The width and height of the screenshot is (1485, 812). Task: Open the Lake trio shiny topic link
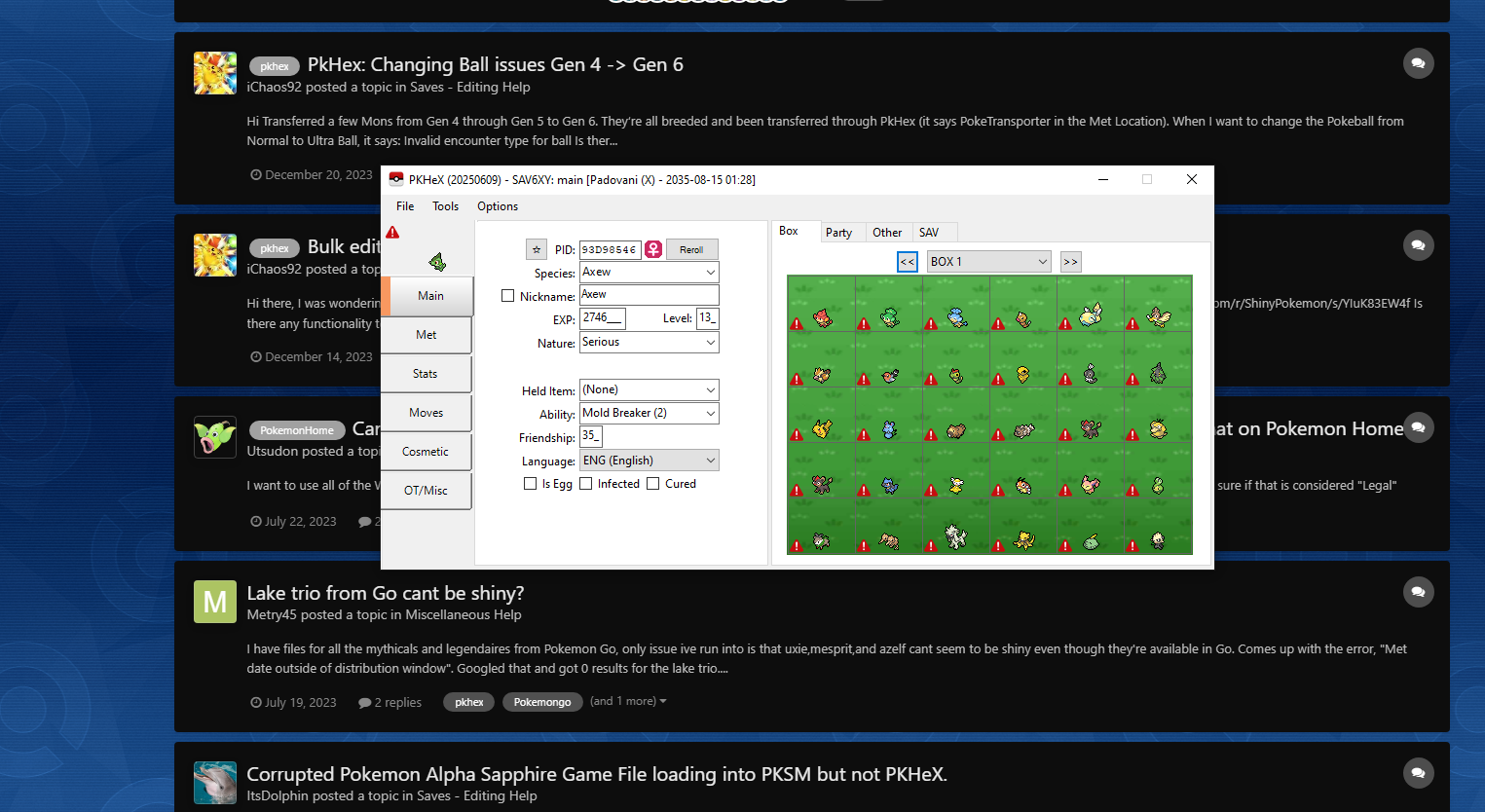click(385, 593)
